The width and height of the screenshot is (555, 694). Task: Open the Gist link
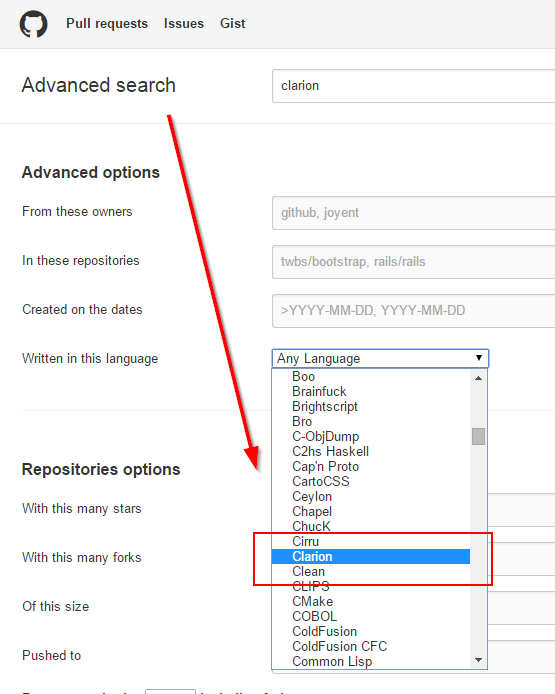pyautogui.click(x=232, y=23)
